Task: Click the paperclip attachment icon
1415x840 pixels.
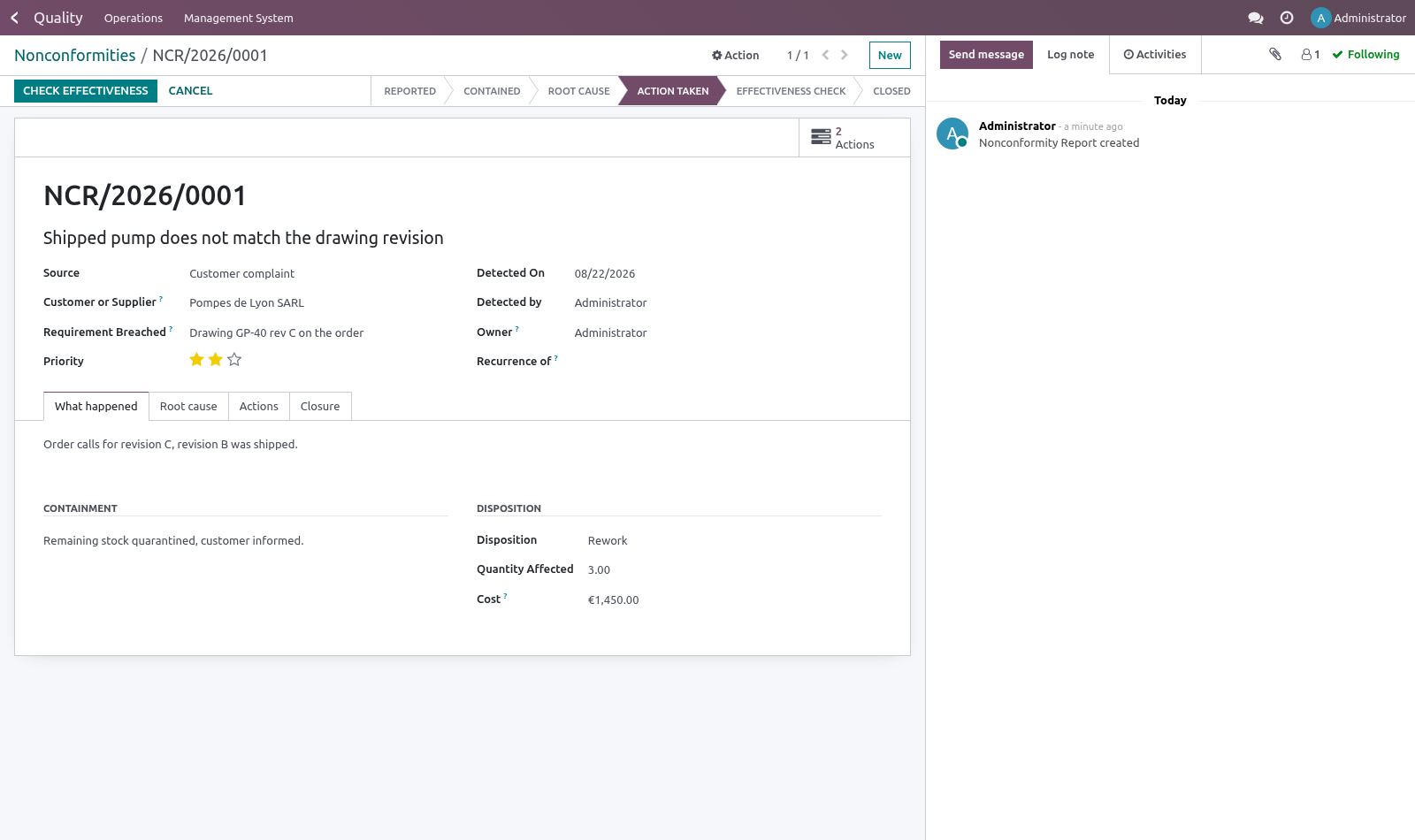Action: click(x=1275, y=54)
